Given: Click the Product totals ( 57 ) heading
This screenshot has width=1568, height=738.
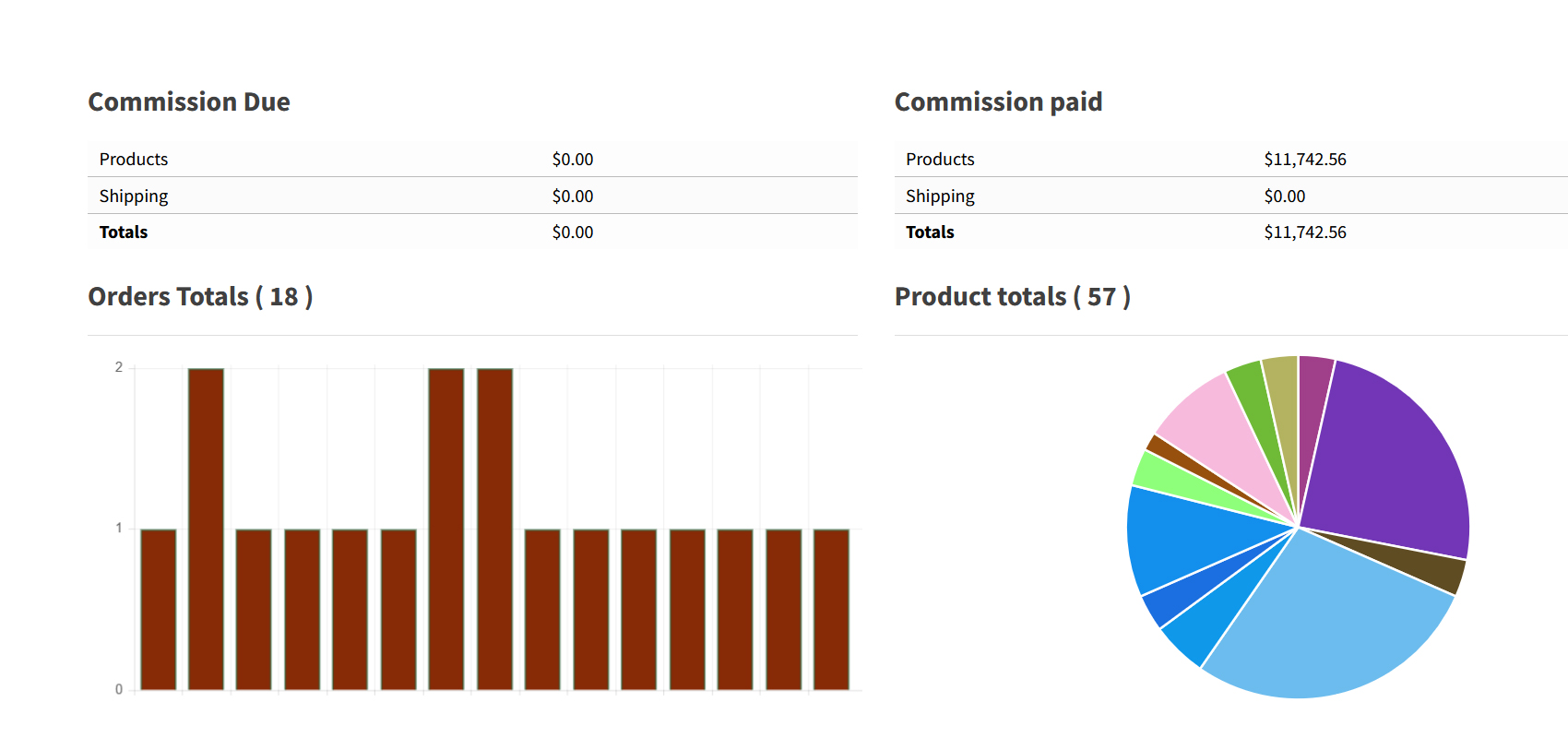Looking at the screenshot, I should pyautogui.click(x=1012, y=297).
